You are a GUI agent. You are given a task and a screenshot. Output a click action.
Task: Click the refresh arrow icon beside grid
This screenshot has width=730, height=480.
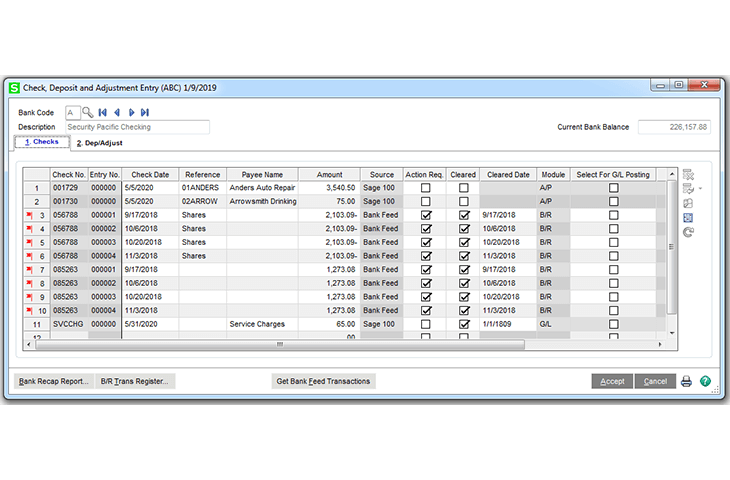click(688, 232)
